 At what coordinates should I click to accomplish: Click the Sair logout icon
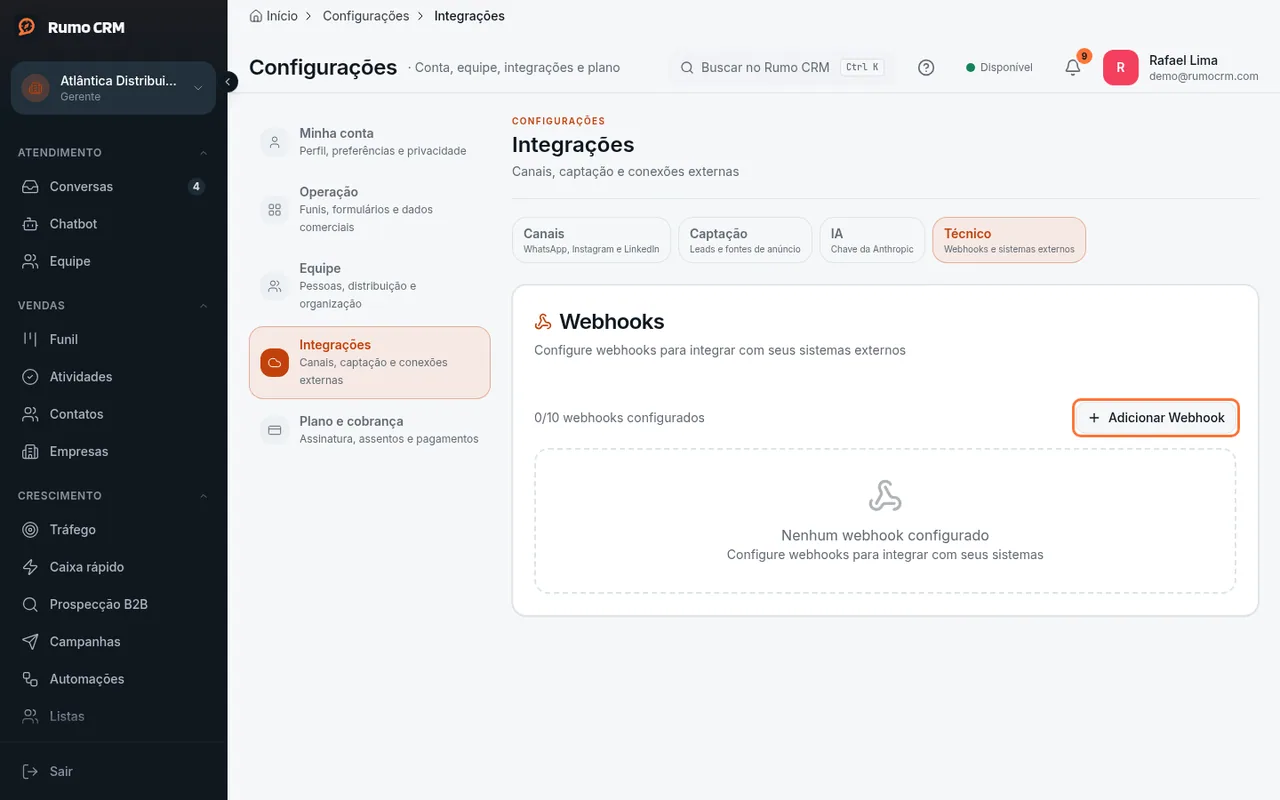coord(31,772)
